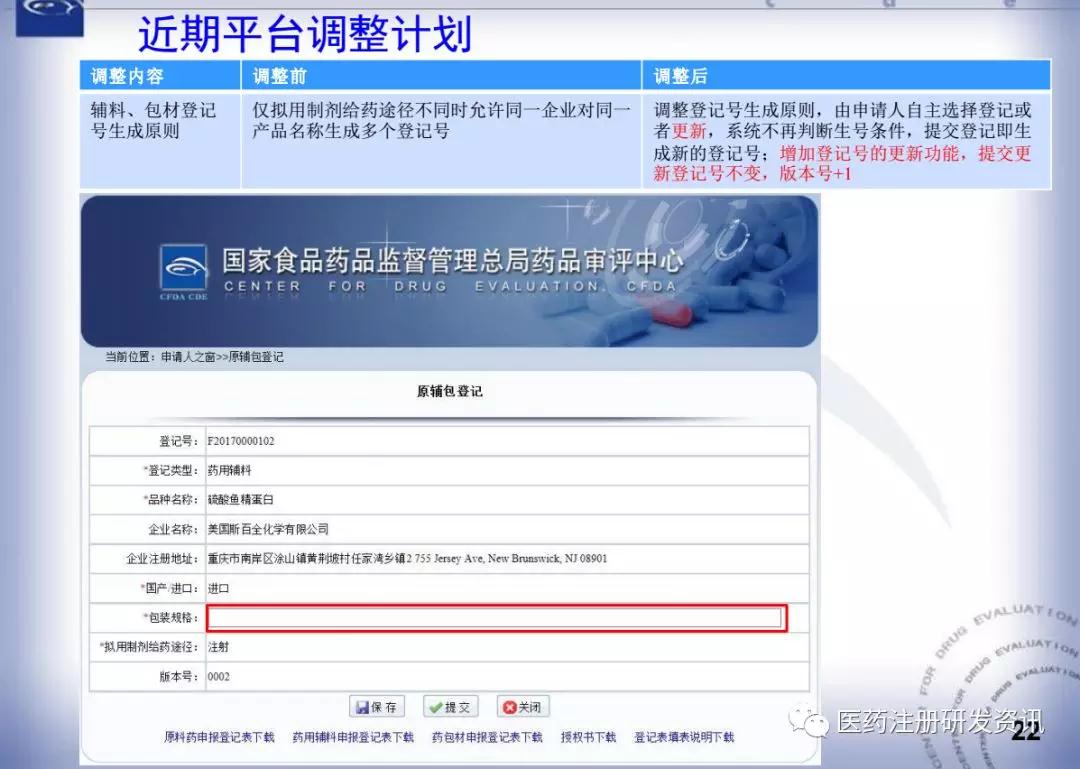Click the CFDA CDE logo in banner
Screen dimensions: 1080x769
pyautogui.click(x=183, y=272)
